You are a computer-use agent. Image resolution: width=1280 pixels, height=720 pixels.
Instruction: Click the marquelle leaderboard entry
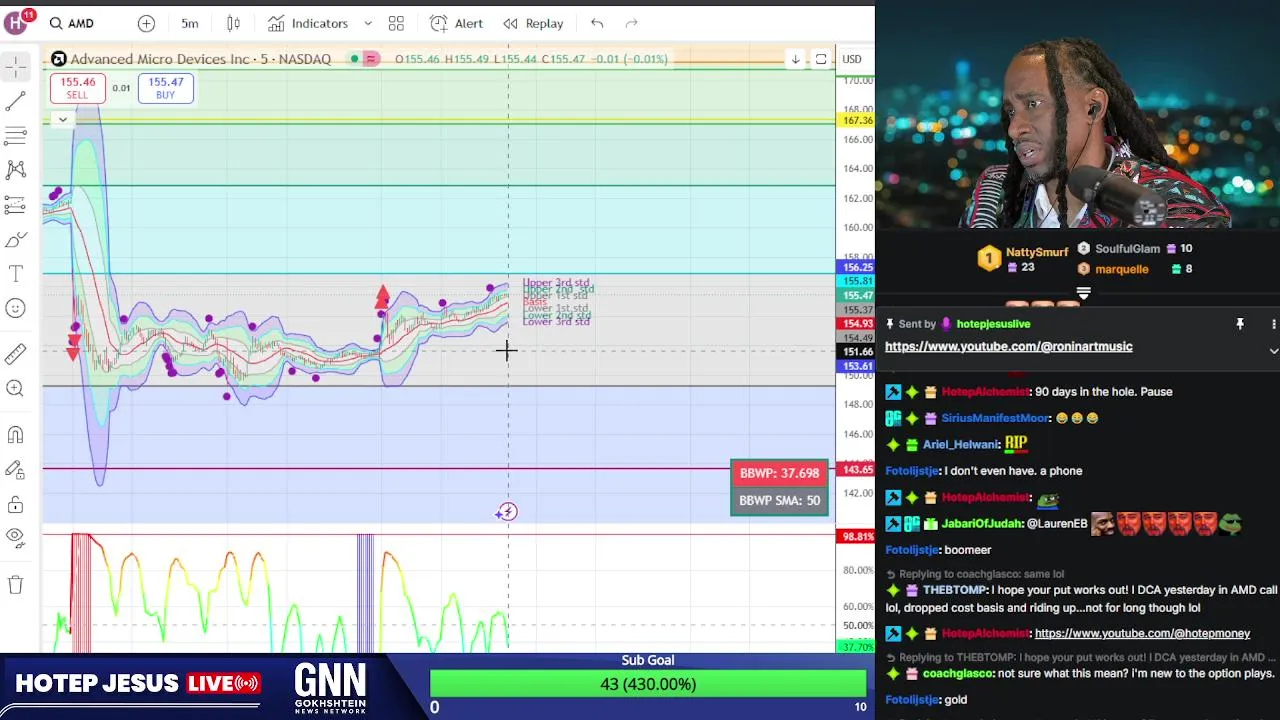coord(1122,269)
